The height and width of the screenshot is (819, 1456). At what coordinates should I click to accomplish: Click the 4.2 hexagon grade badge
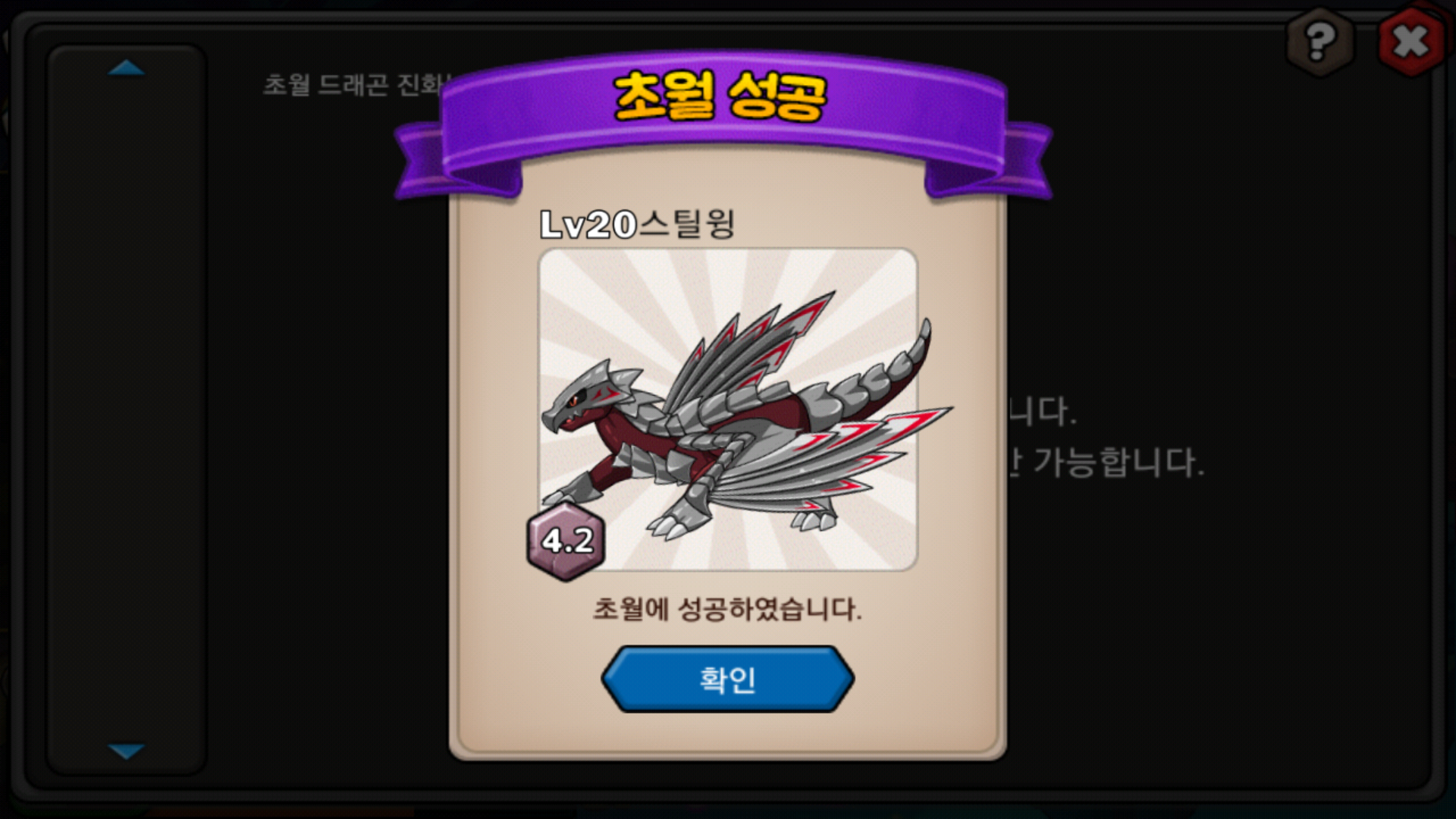566,541
